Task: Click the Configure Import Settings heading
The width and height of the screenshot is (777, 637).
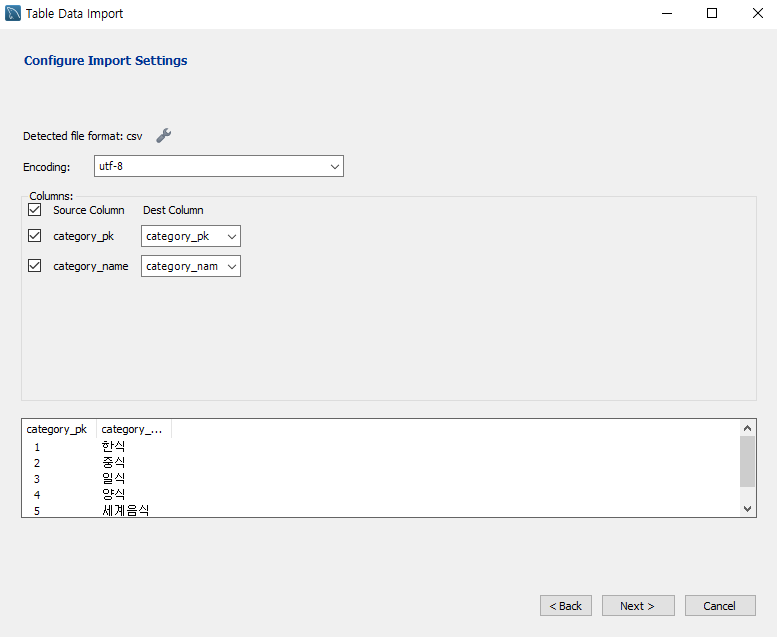Action: click(106, 60)
